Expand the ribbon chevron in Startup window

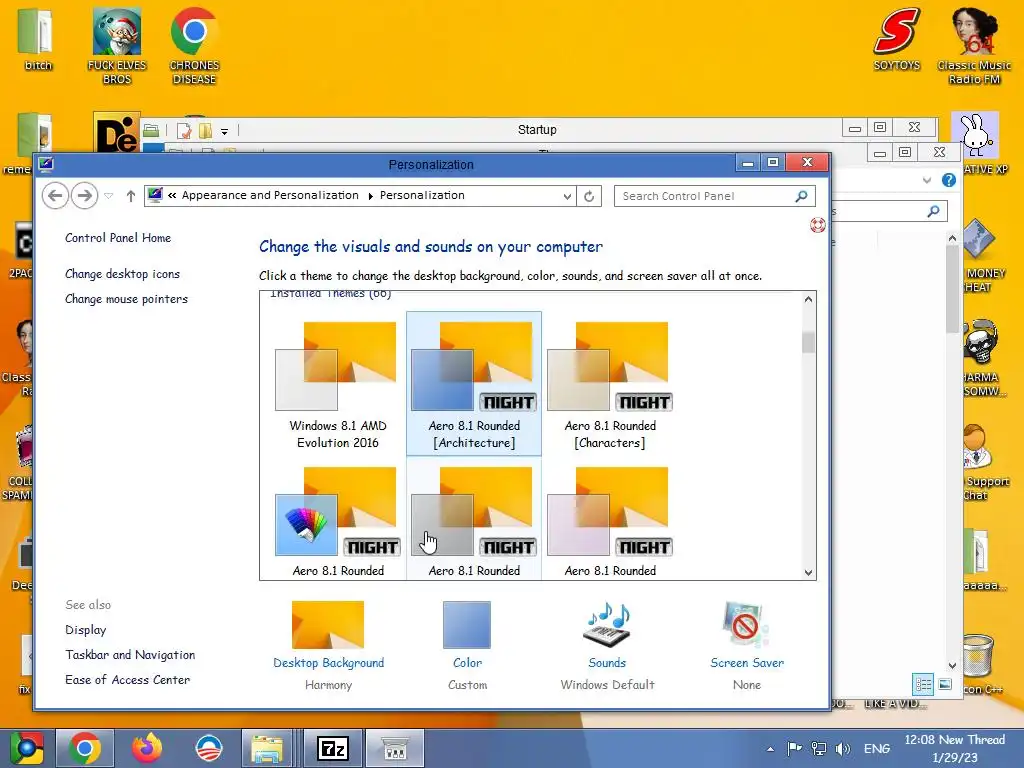click(927, 180)
